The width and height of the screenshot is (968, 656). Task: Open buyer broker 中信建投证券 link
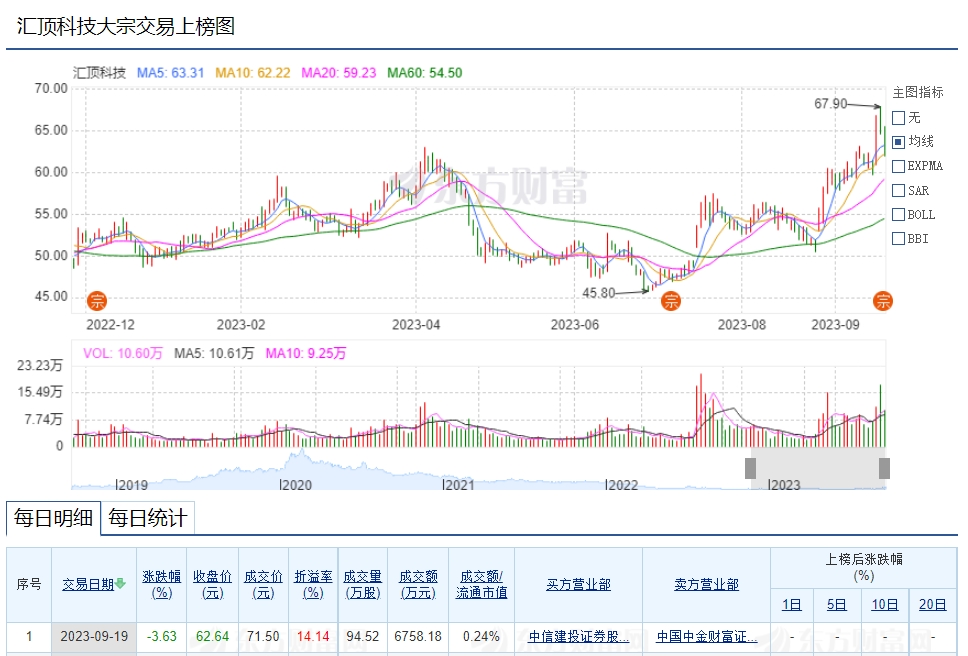point(578,636)
